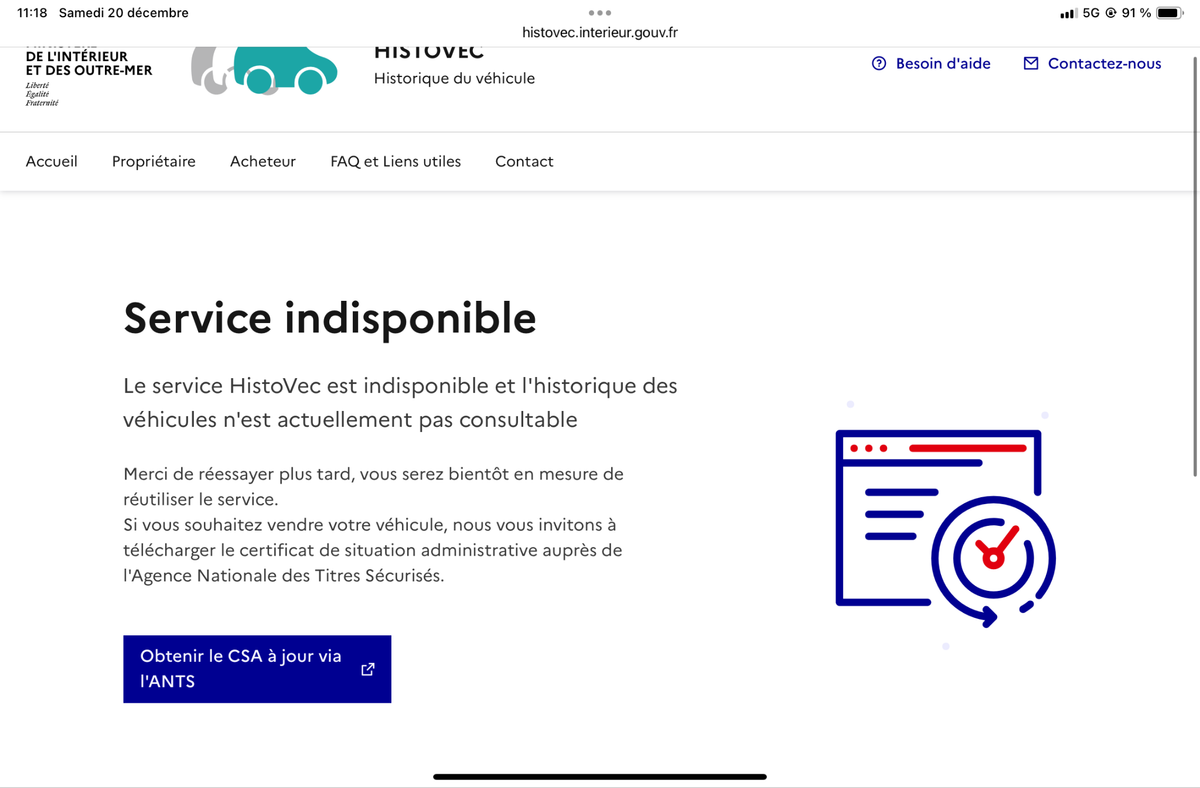This screenshot has height=788, width=1200.
Task: Click the external link icon on the CSA button
Action: click(x=368, y=669)
